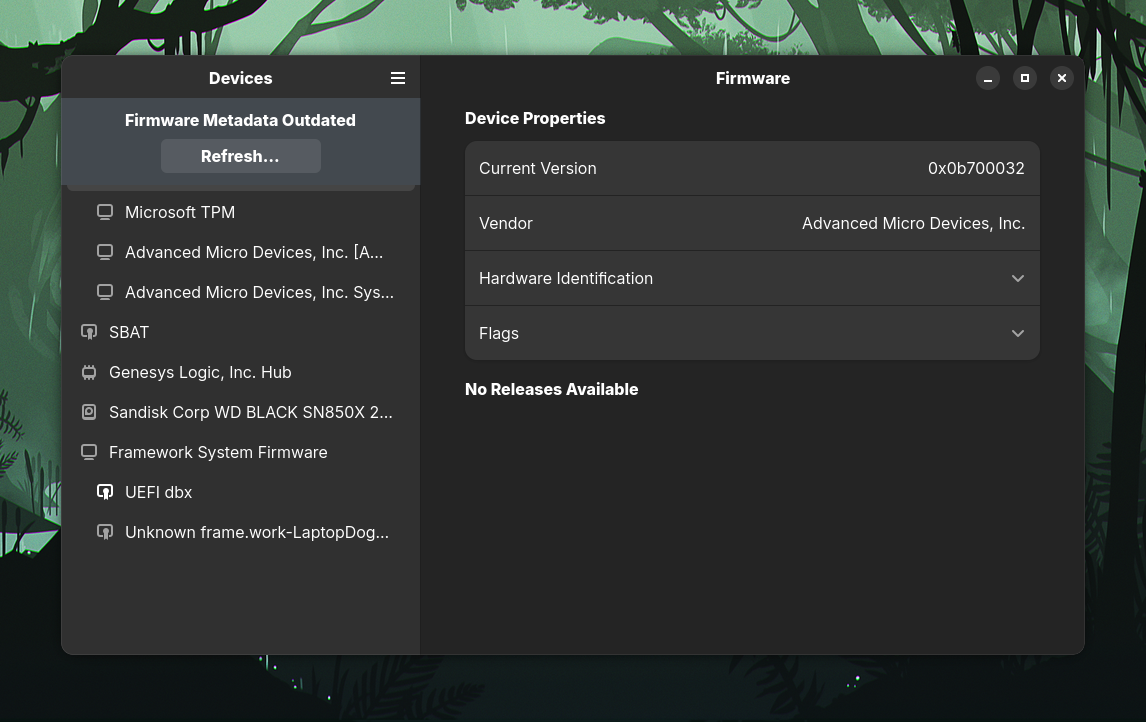Click the SBAT device icon
Screen dimensions: 1146x722
click(89, 332)
